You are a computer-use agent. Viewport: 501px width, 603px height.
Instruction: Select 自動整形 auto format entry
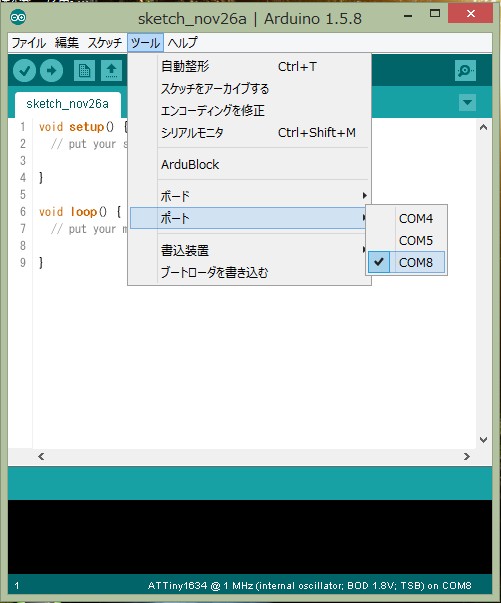click(249, 67)
